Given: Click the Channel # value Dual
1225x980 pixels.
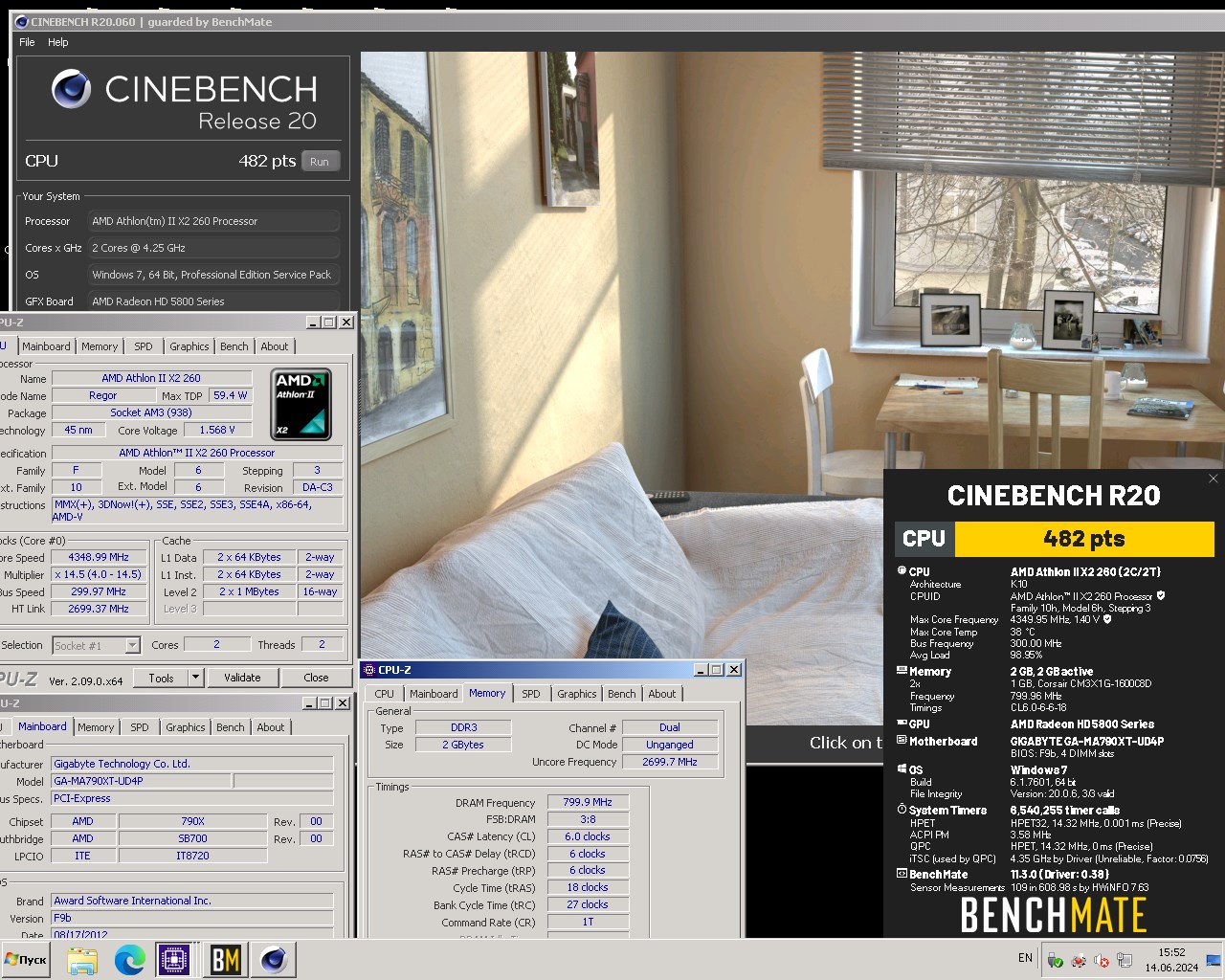Looking at the screenshot, I should [x=670, y=727].
